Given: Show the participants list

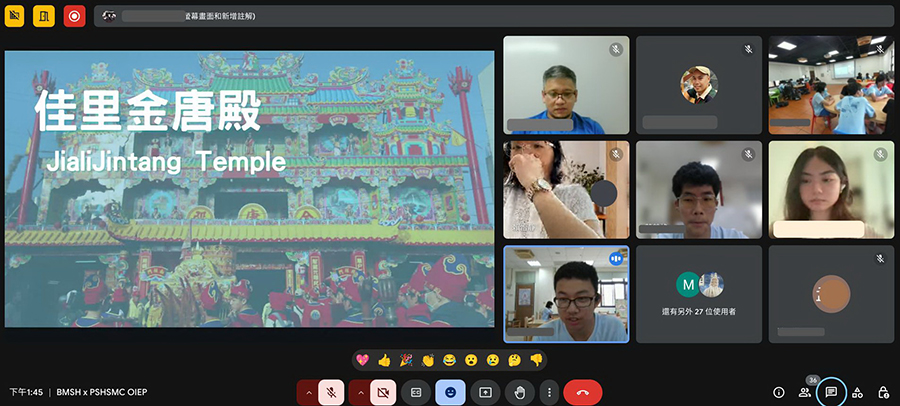Looking at the screenshot, I should pos(805,393).
